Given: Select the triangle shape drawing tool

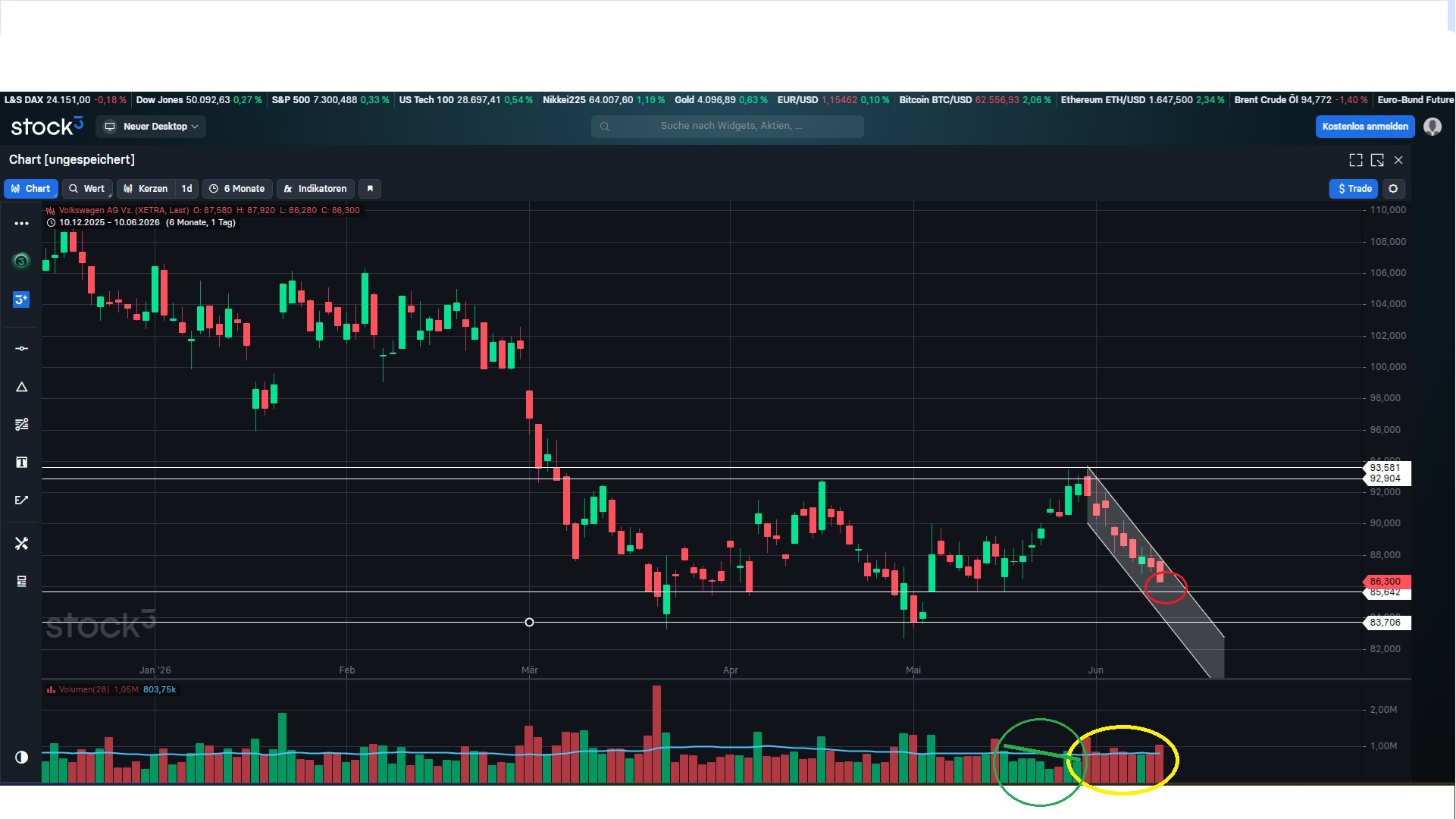Looking at the screenshot, I should click(x=21, y=387).
